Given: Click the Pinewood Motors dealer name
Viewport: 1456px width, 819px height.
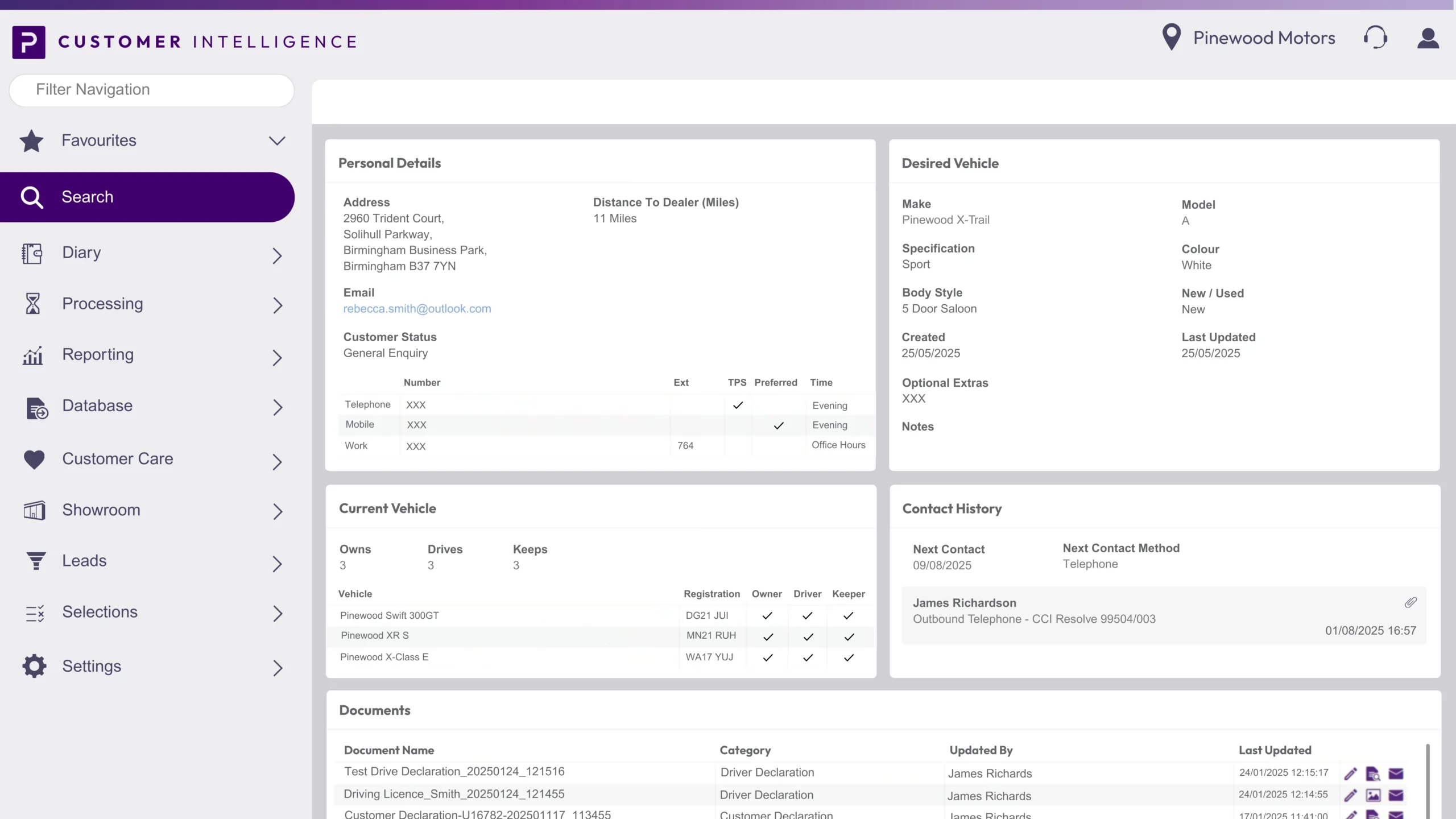Looking at the screenshot, I should click(x=1264, y=38).
